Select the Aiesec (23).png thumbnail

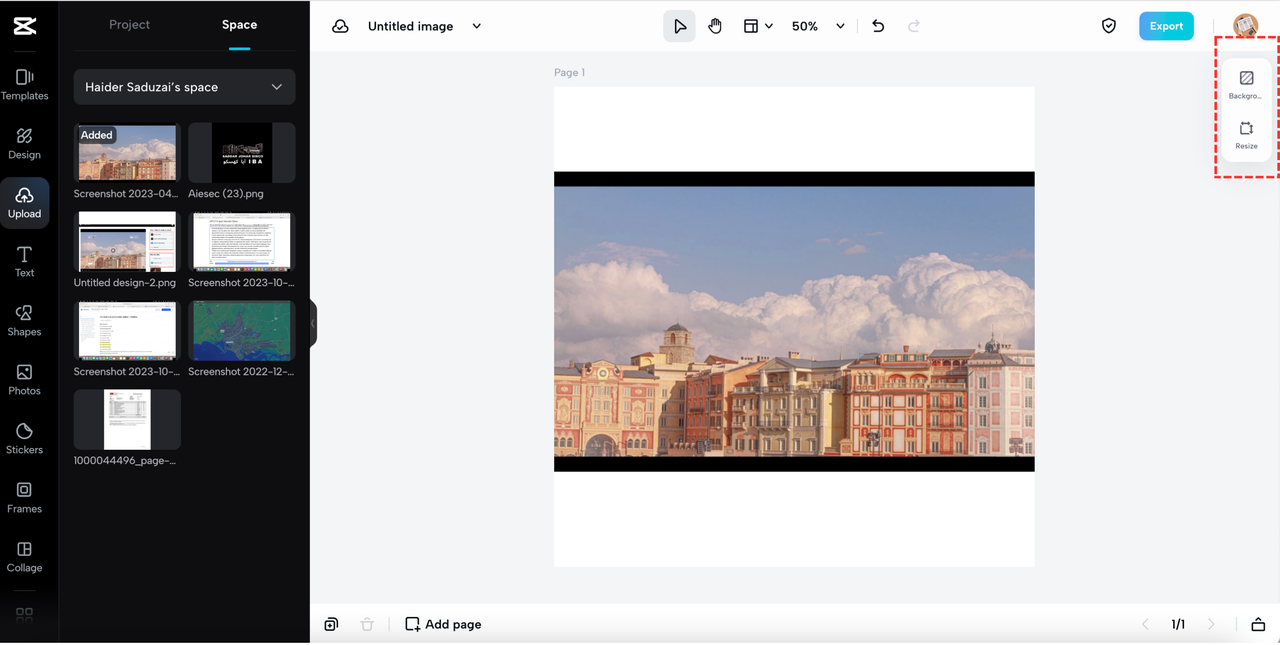pyautogui.click(x=241, y=153)
